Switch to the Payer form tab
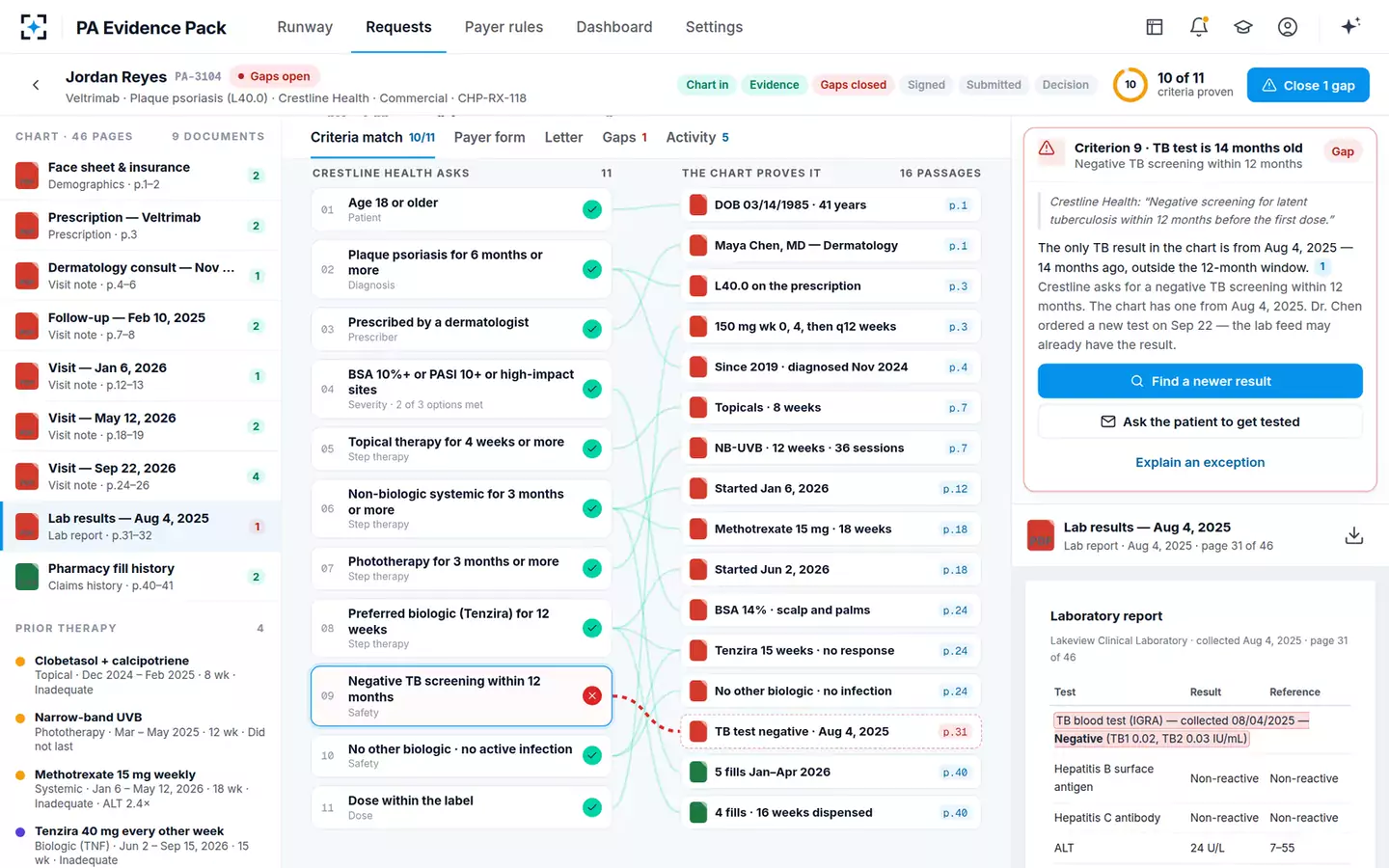 pyautogui.click(x=489, y=137)
